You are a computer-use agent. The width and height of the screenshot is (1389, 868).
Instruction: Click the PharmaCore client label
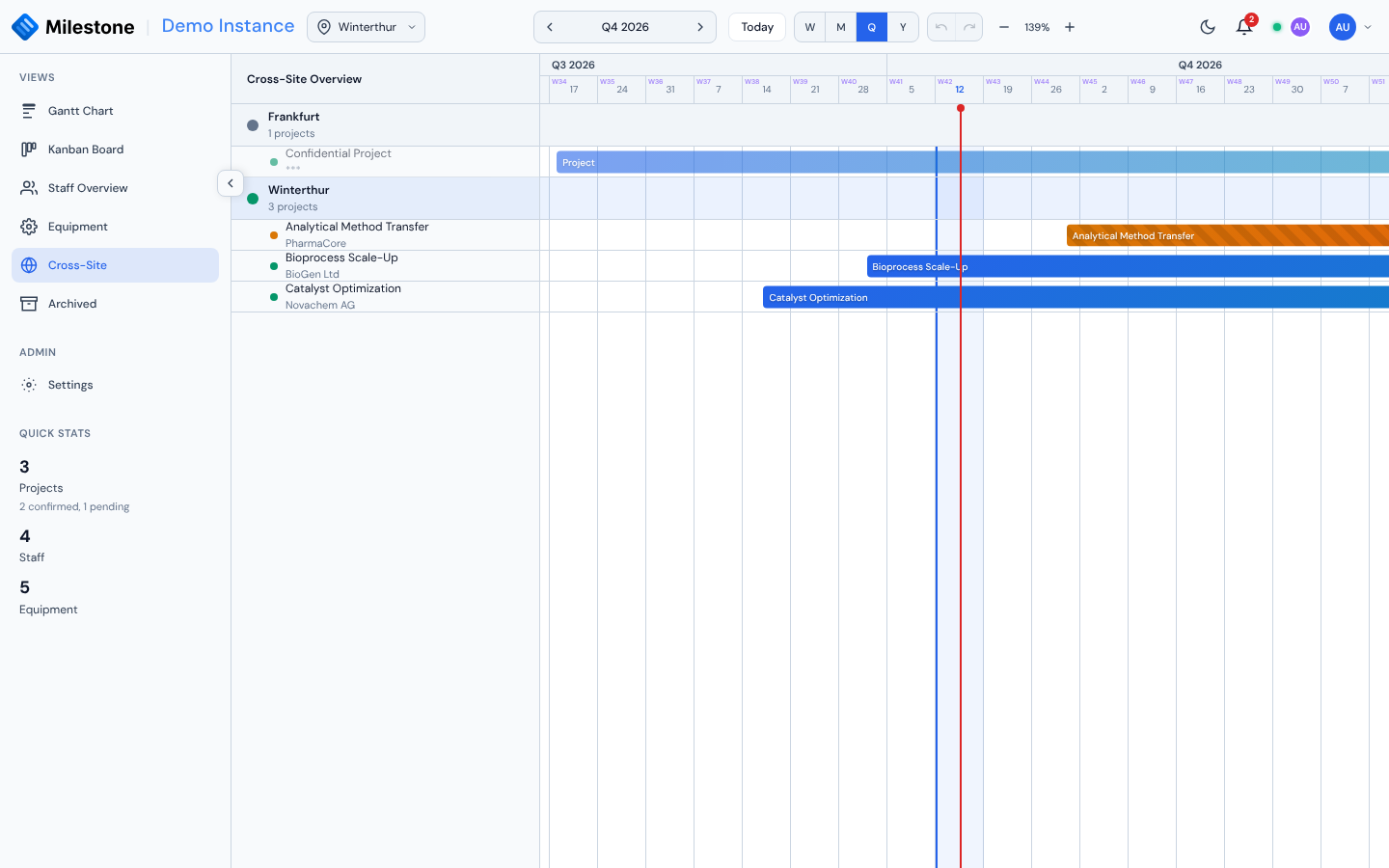[x=315, y=244]
